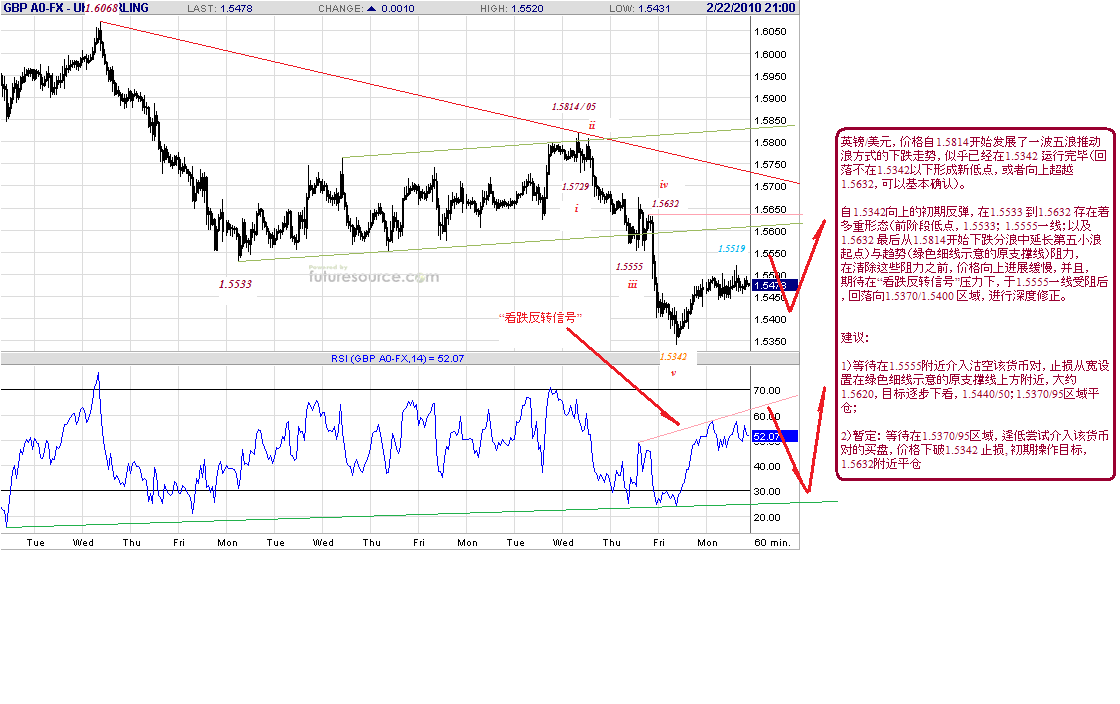Click the 1.5632 annotation below wave iv
Image resolution: width=1120 pixels, height=704 pixels.
coord(666,203)
